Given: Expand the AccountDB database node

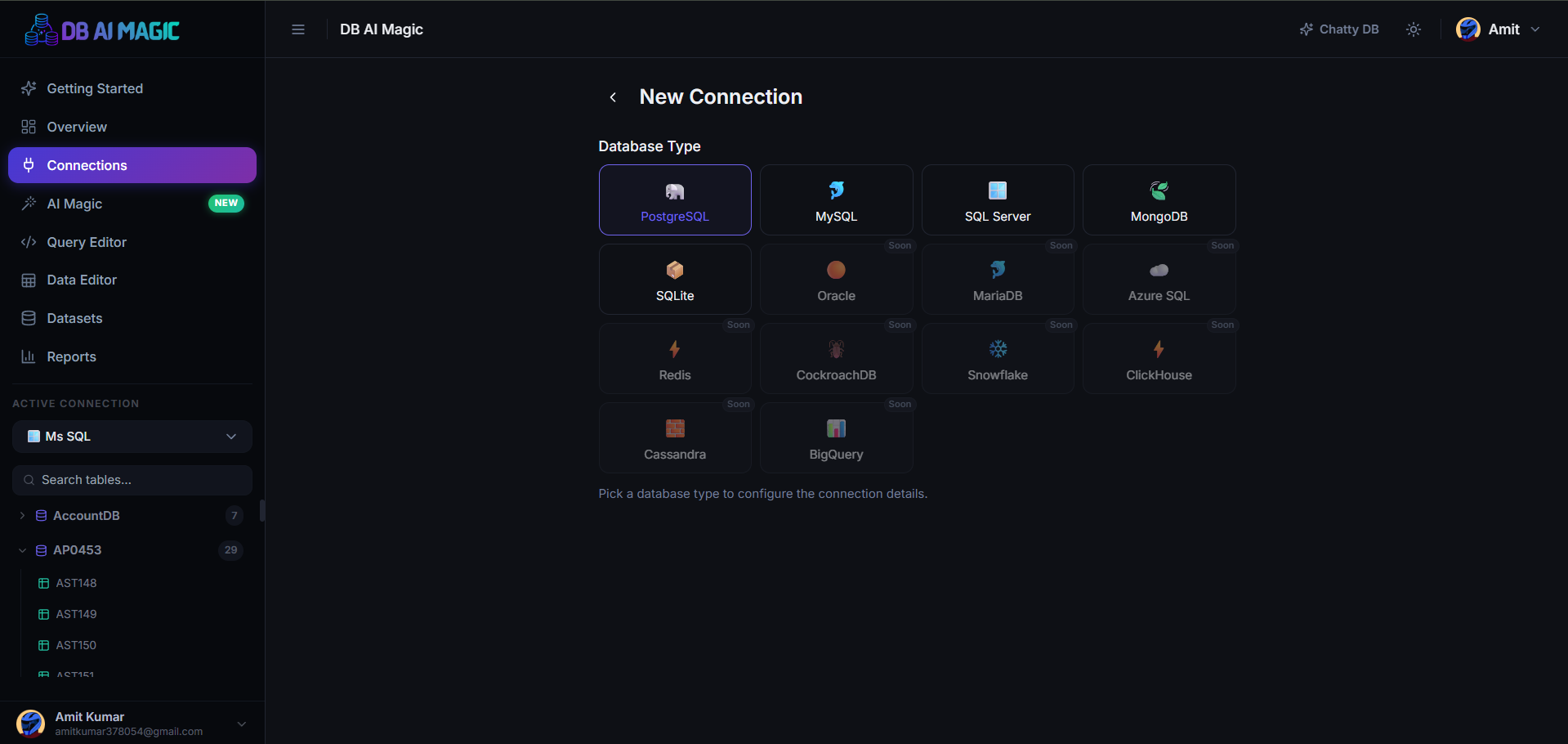Looking at the screenshot, I should tap(22, 516).
